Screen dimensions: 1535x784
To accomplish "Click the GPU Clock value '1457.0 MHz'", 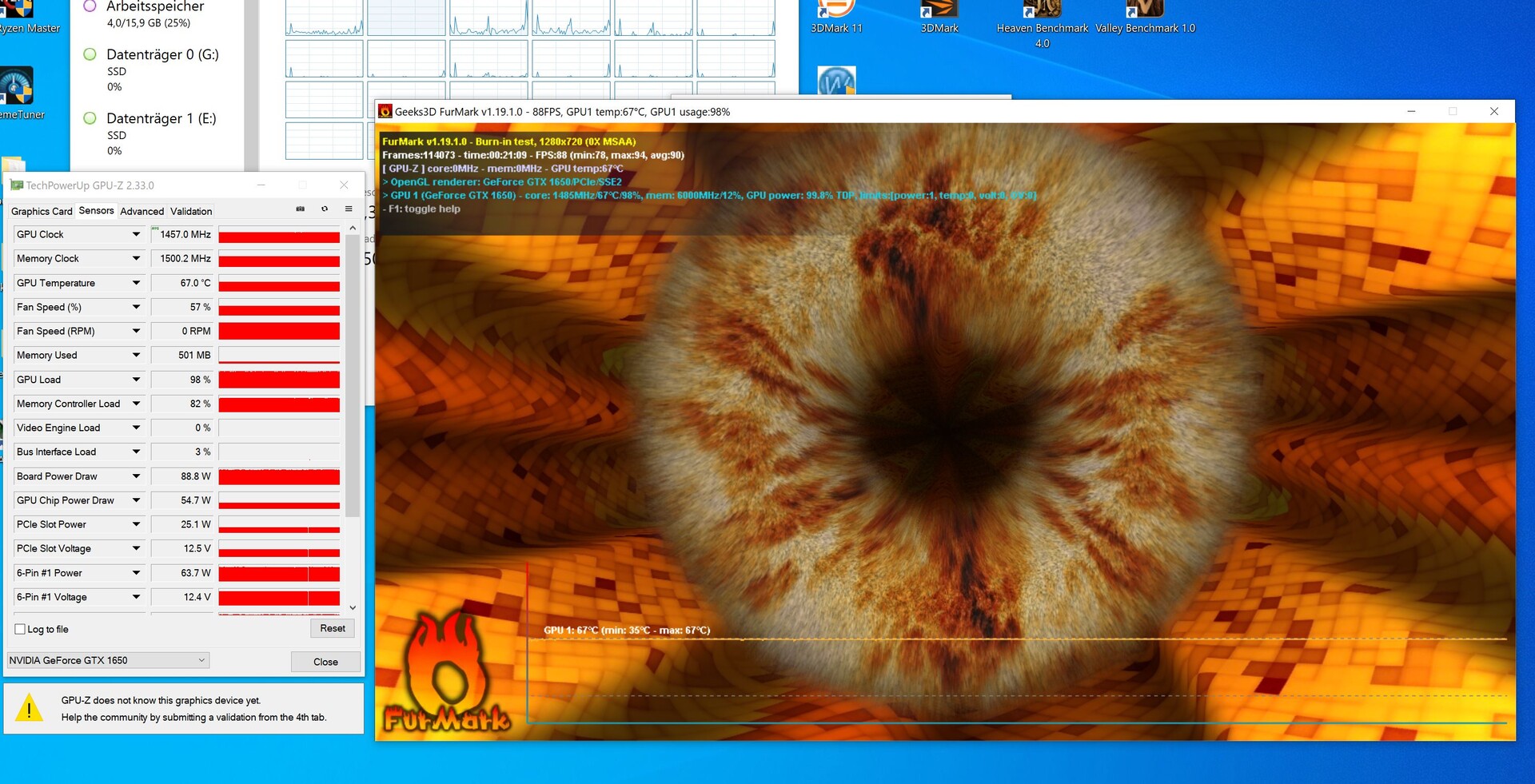I will click(x=185, y=234).
